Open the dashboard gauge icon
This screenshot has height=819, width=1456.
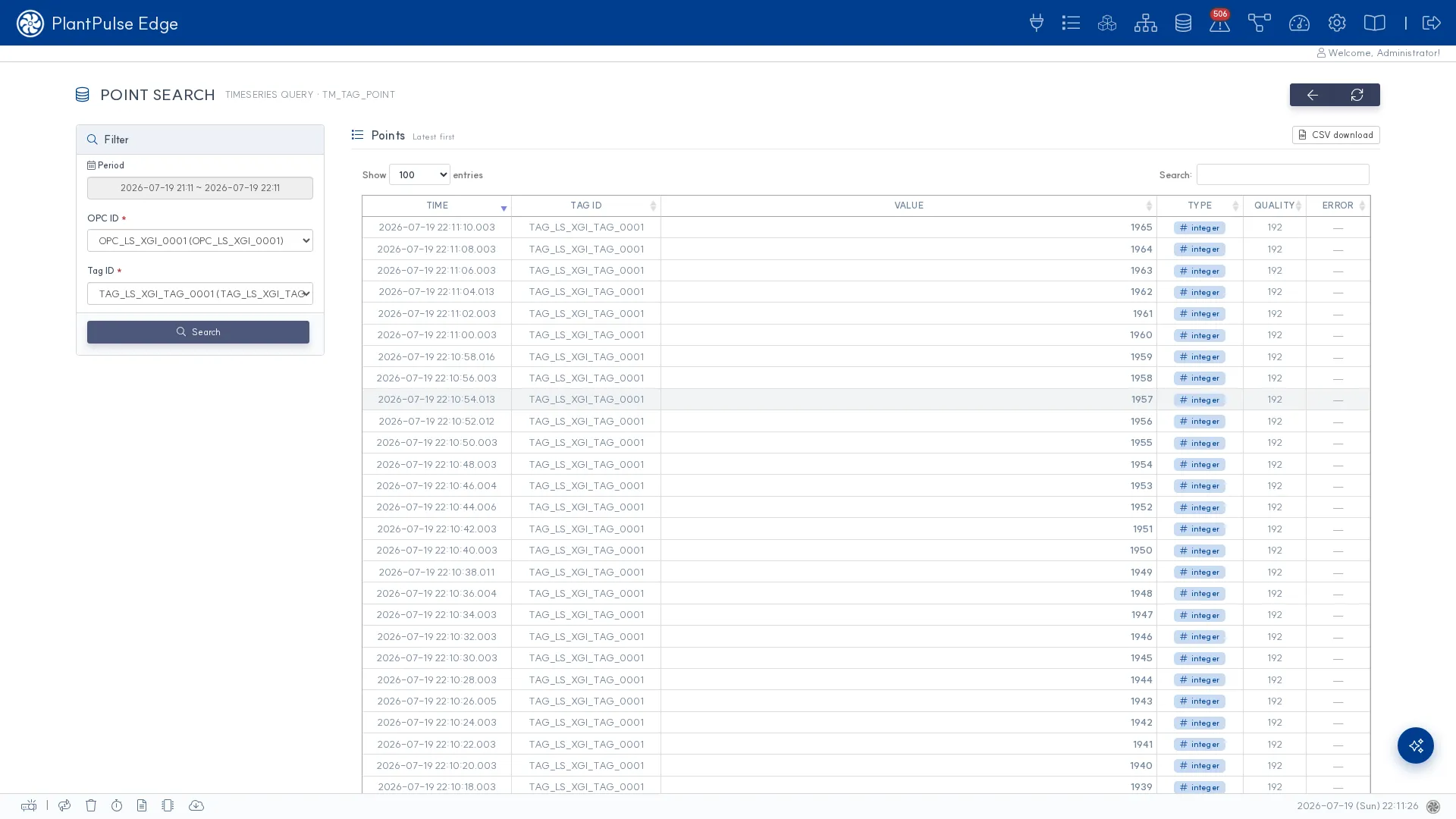1299,23
